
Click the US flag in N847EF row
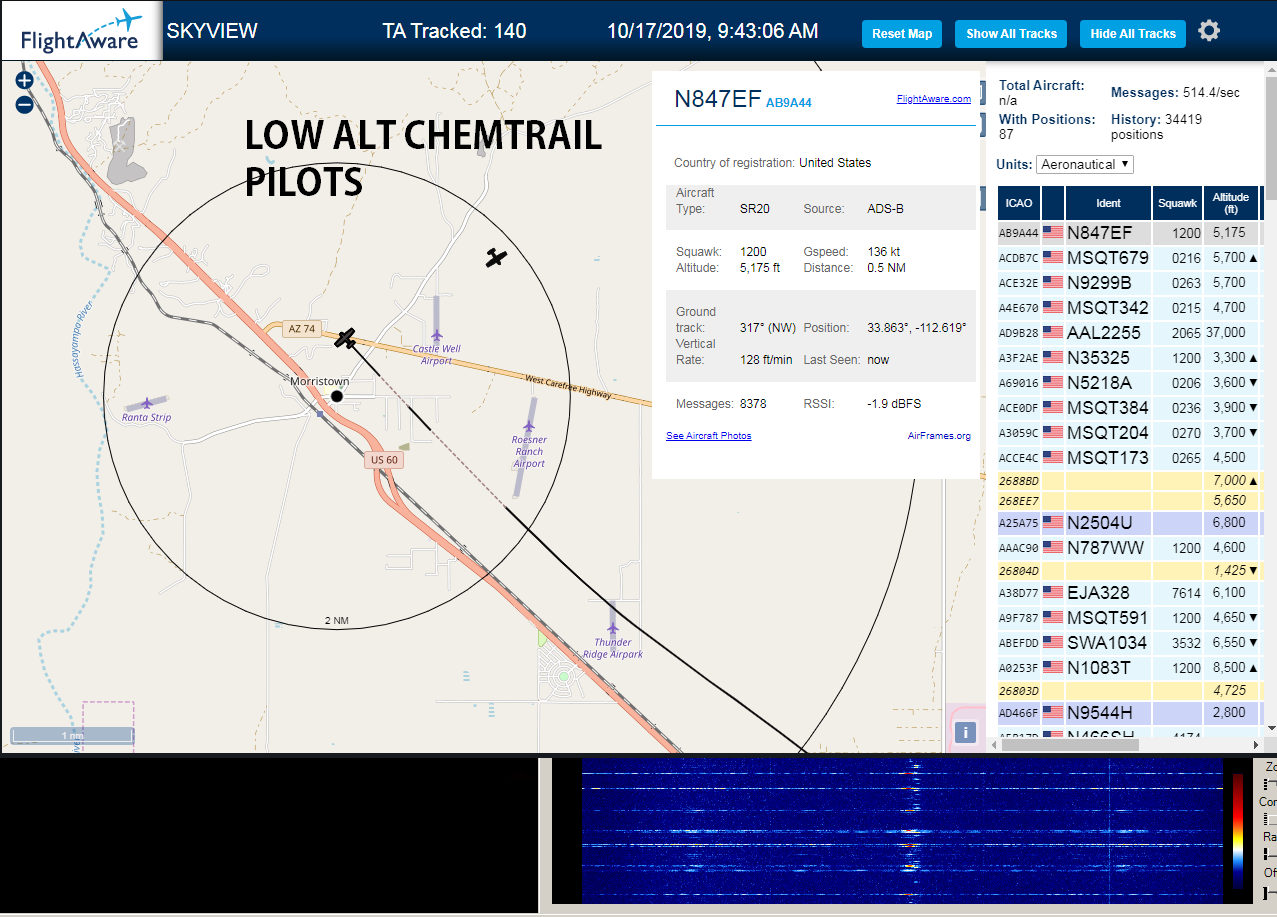[1053, 232]
